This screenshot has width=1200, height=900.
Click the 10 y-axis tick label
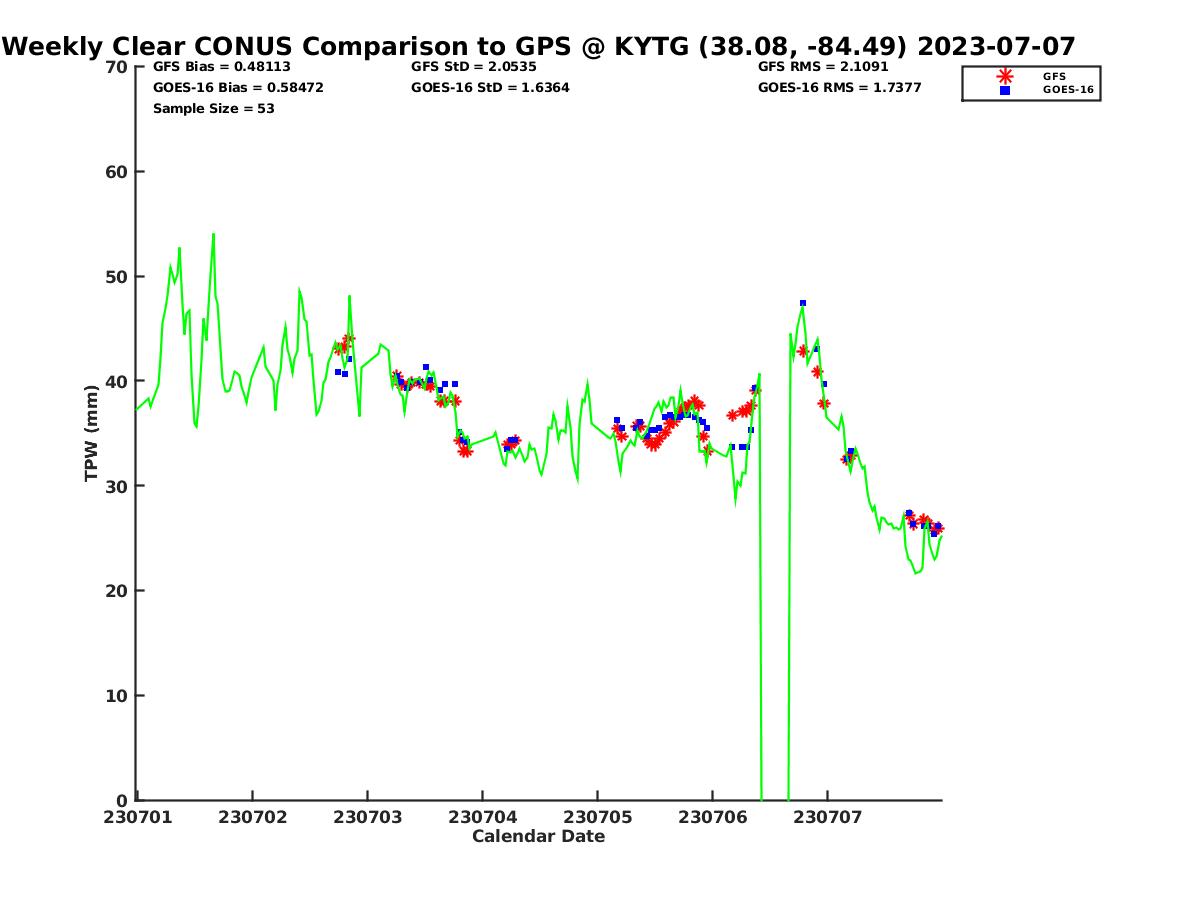[117, 696]
